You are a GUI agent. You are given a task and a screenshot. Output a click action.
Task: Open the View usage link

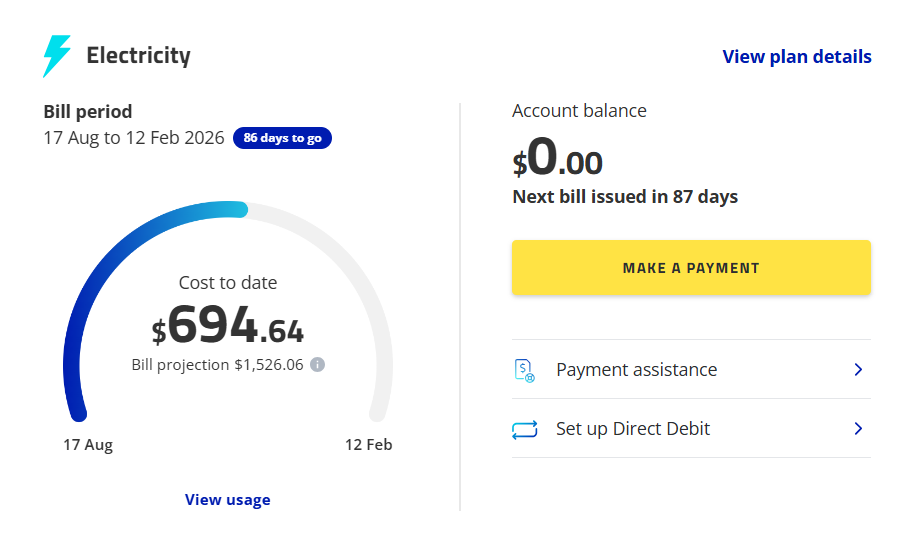click(x=227, y=500)
